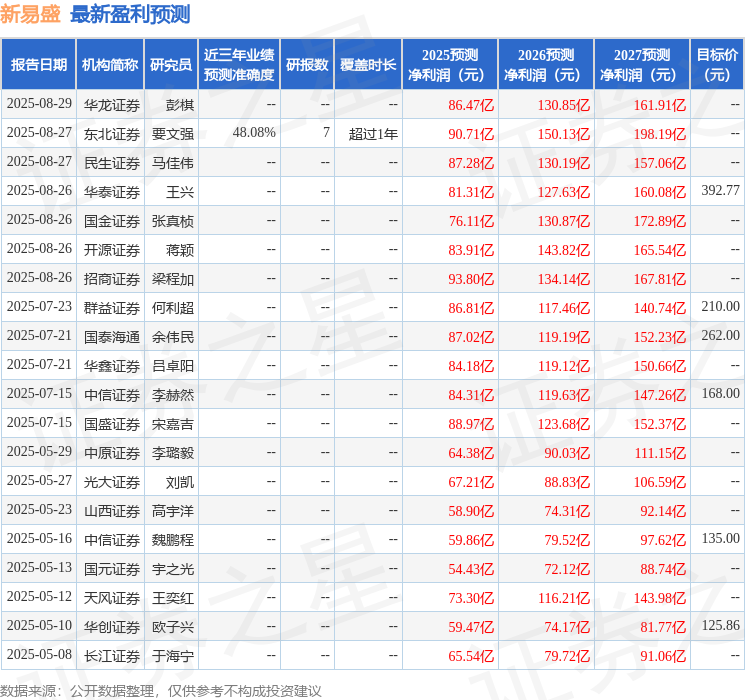Click the 93.80亿 2025 forecast value
Image resolution: width=745 pixels, height=700 pixels.
pos(471,279)
